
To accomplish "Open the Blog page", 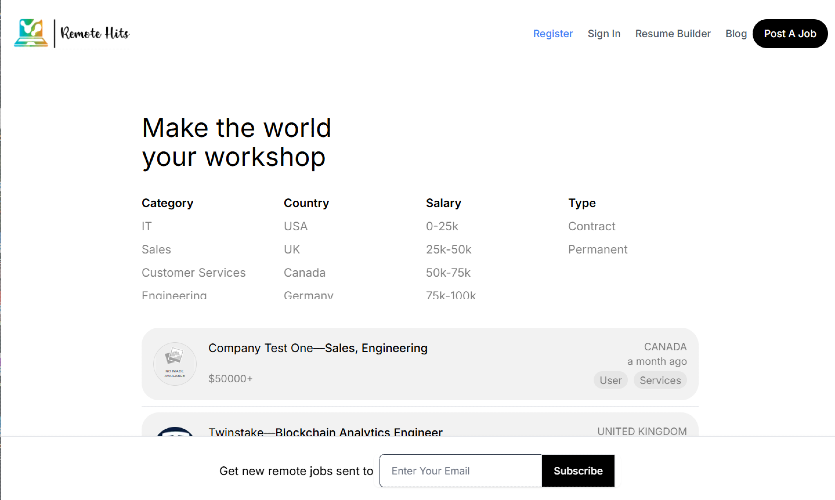I will 736,34.
